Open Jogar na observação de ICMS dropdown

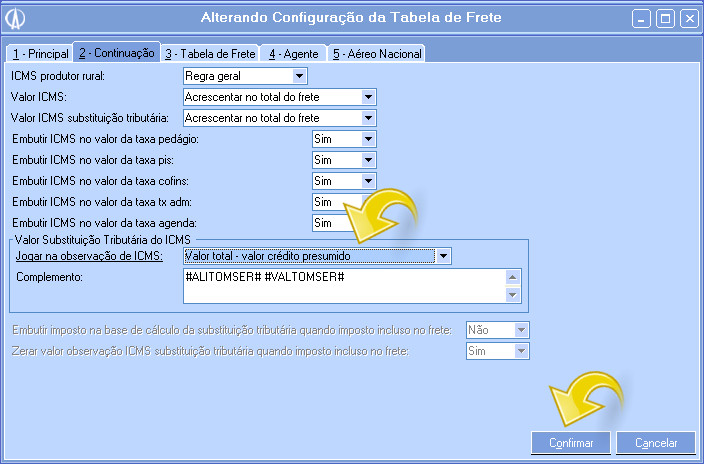443,256
